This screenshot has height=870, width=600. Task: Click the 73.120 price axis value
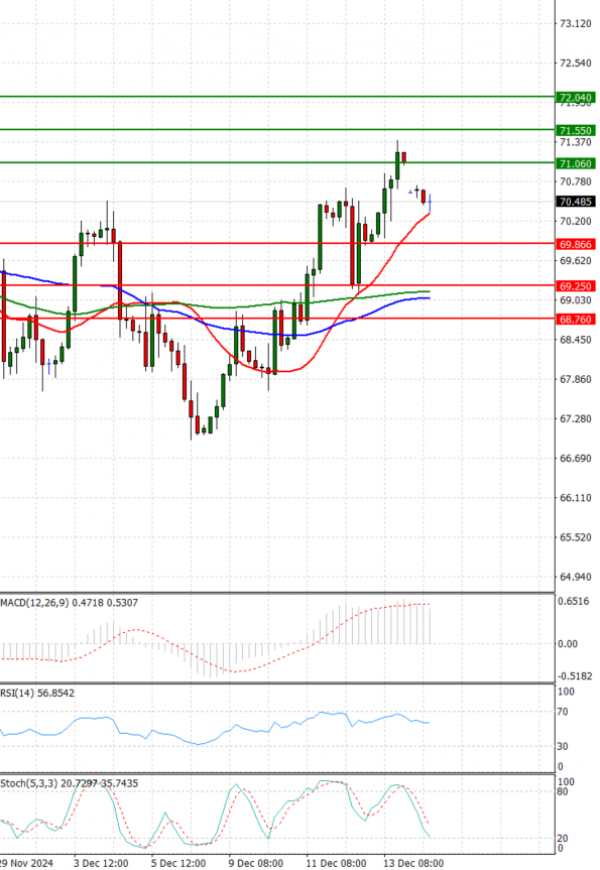576,24
